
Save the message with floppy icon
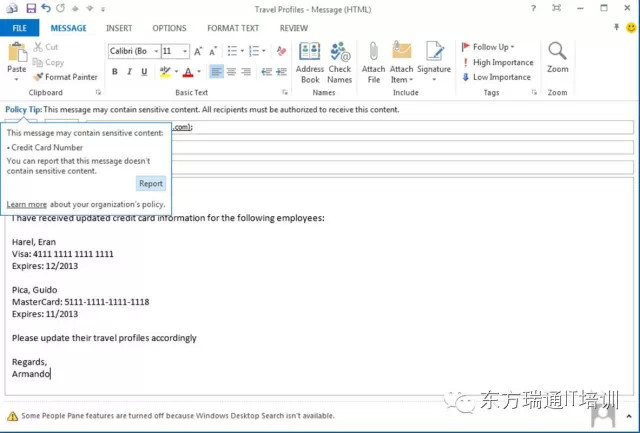tap(31, 8)
